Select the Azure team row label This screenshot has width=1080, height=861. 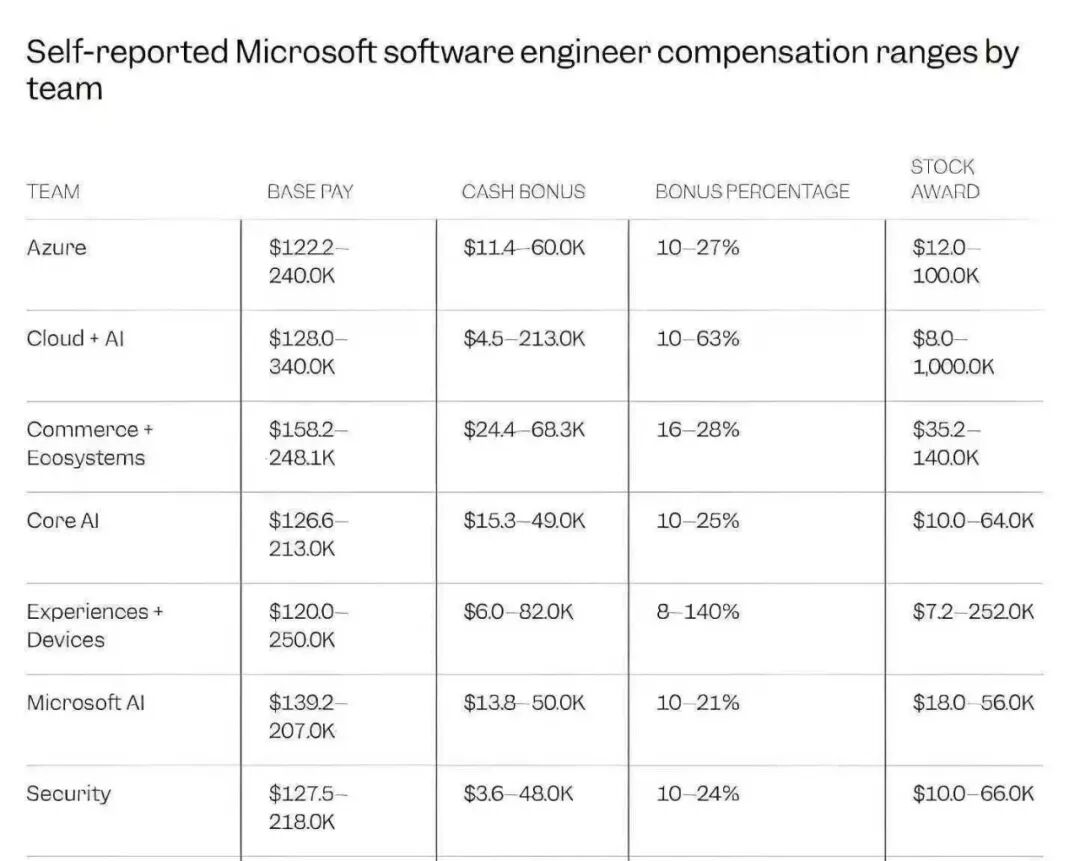[x=57, y=247]
